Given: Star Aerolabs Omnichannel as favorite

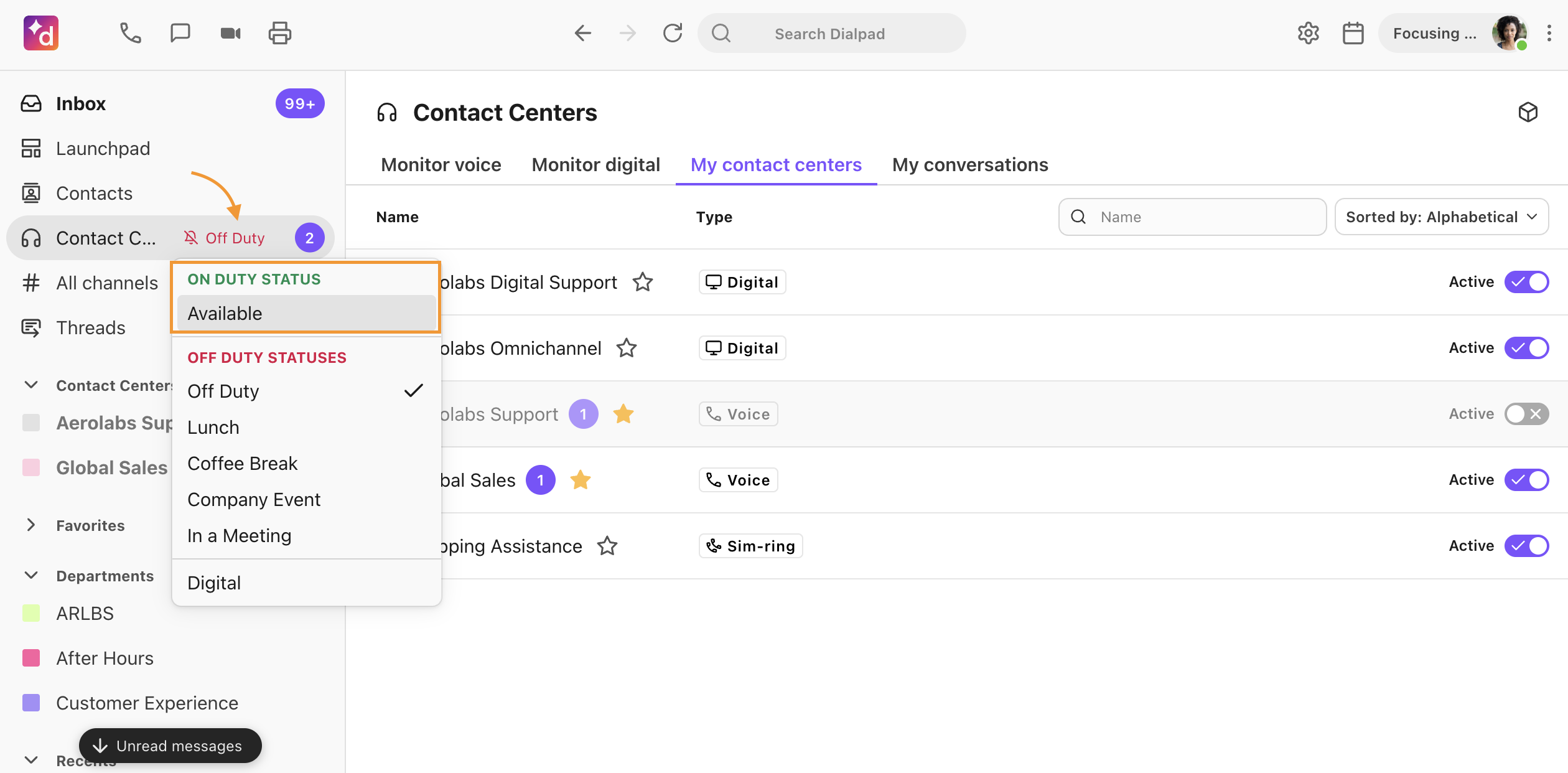Looking at the screenshot, I should click(627, 348).
